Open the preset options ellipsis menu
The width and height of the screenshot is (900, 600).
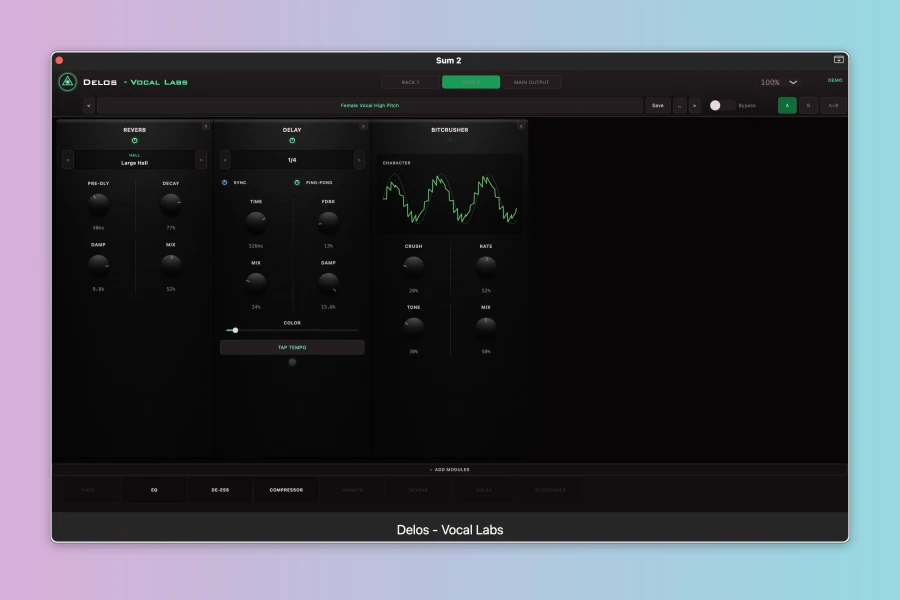(x=680, y=106)
